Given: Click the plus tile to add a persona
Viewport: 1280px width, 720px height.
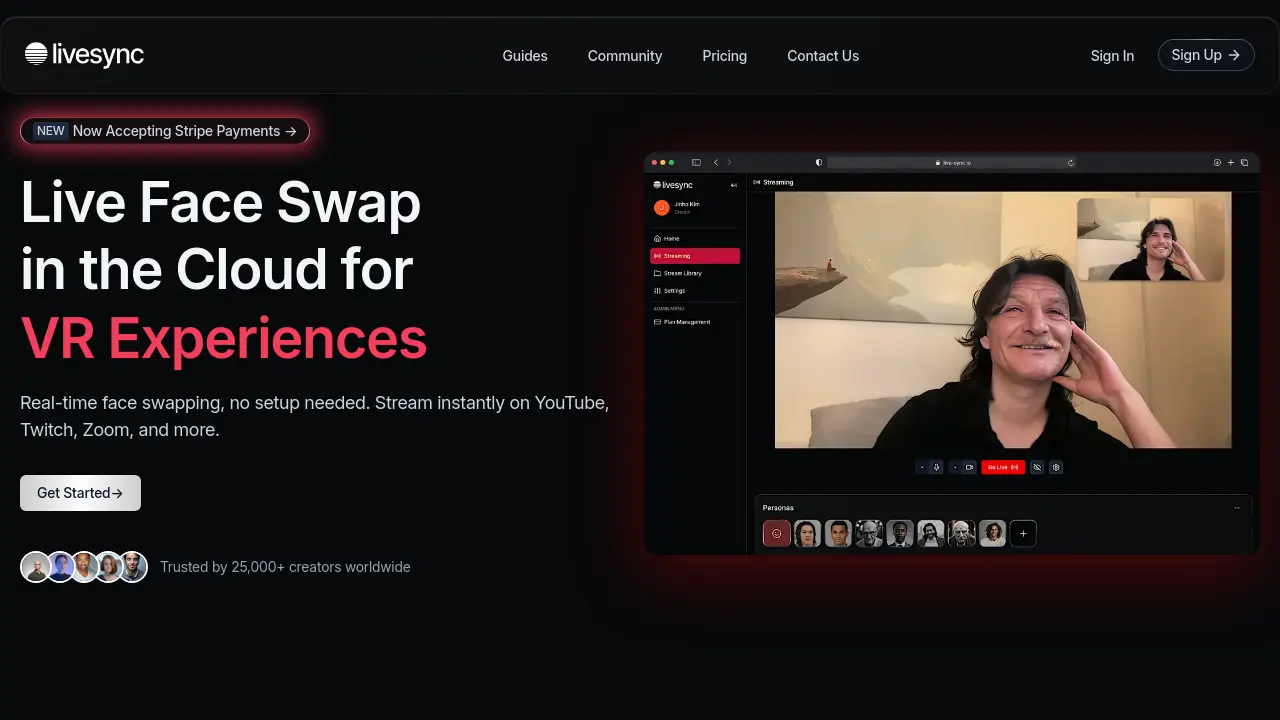Looking at the screenshot, I should point(1023,533).
